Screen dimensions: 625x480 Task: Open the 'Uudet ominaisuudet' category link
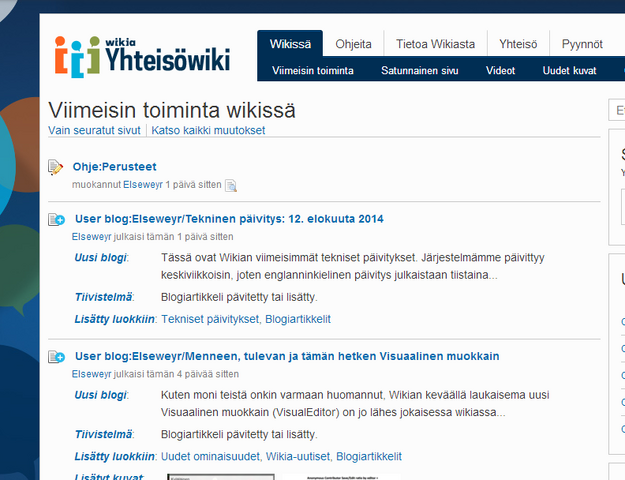[x=210, y=456]
